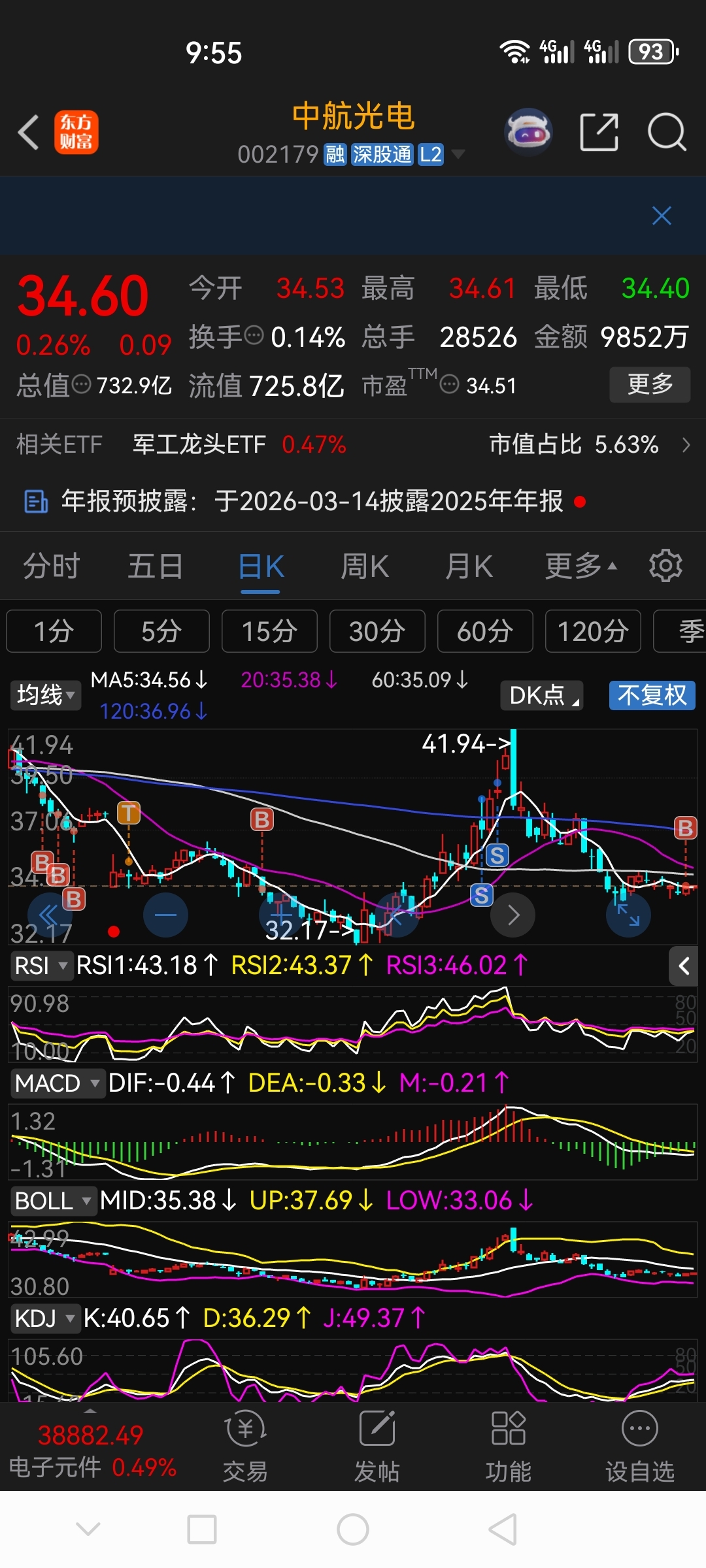
Task: Switch to 月K tab
Action: [x=469, y=566]
